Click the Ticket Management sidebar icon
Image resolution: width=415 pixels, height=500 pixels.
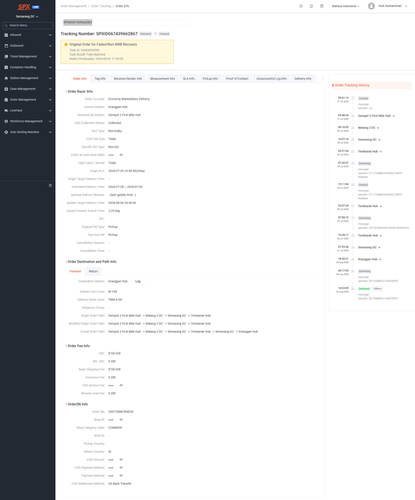6,57
